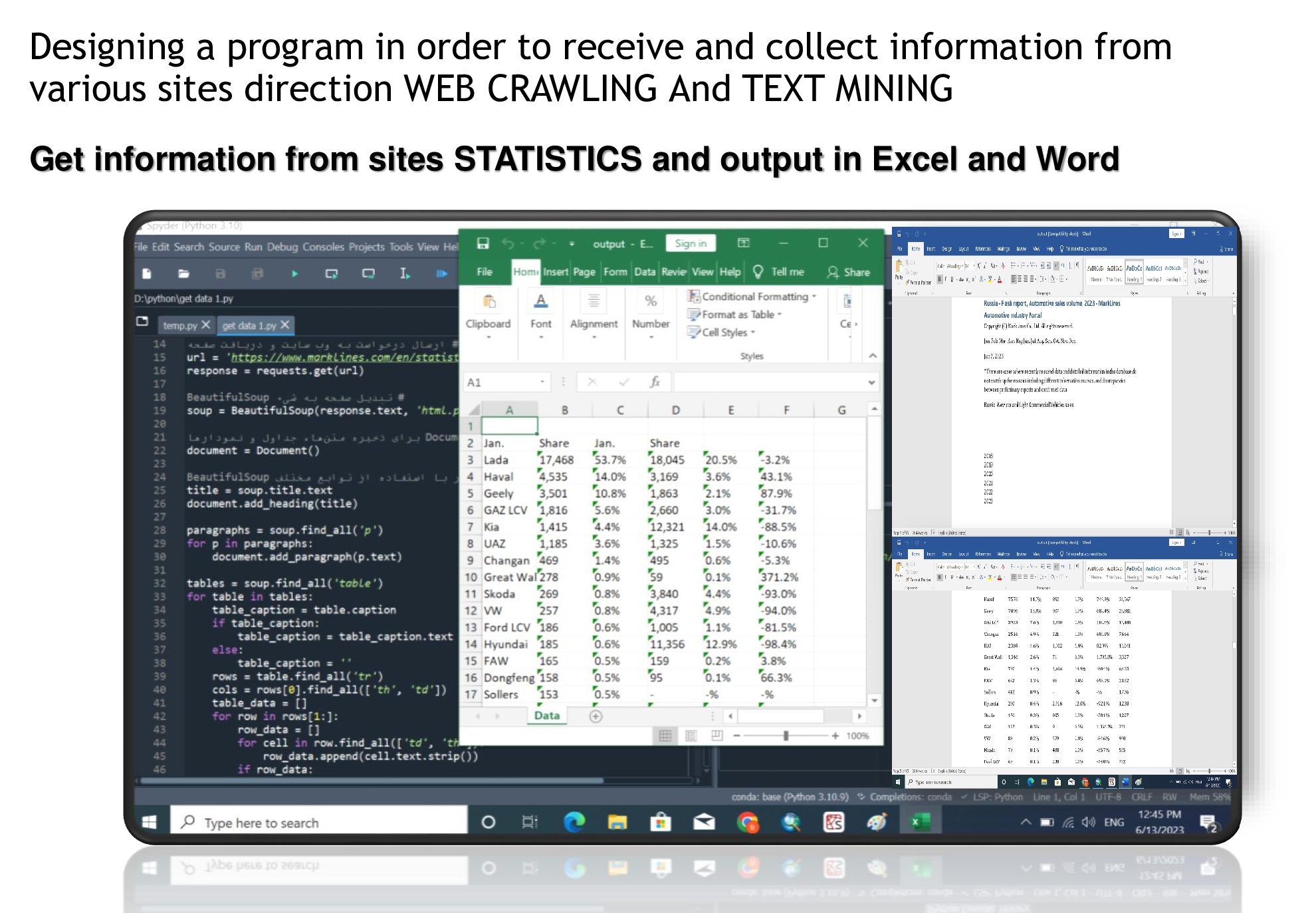This screenshot has width=1316, height=913.
Task: Adjust the Excel zoom slider
Action: [786, 735]
